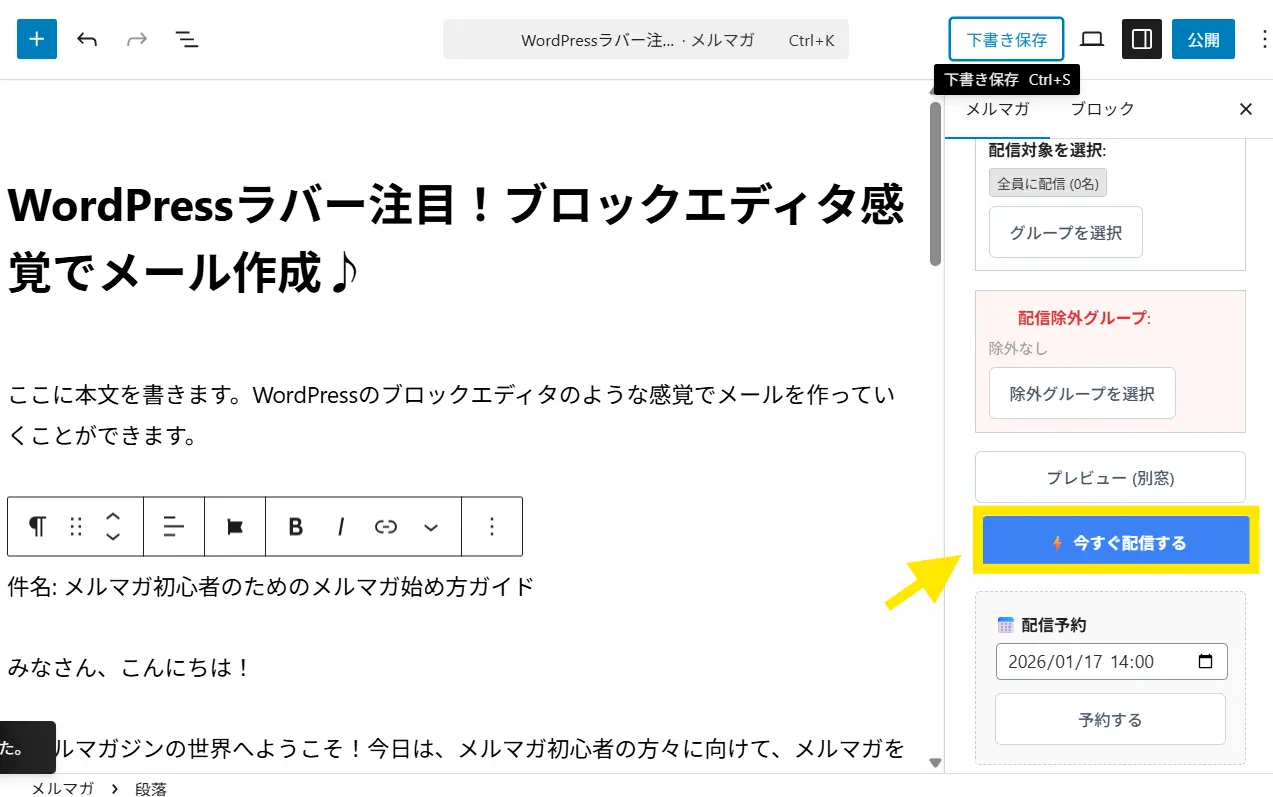Click the 下書き保存 save draft button

tap(1006, 40)
